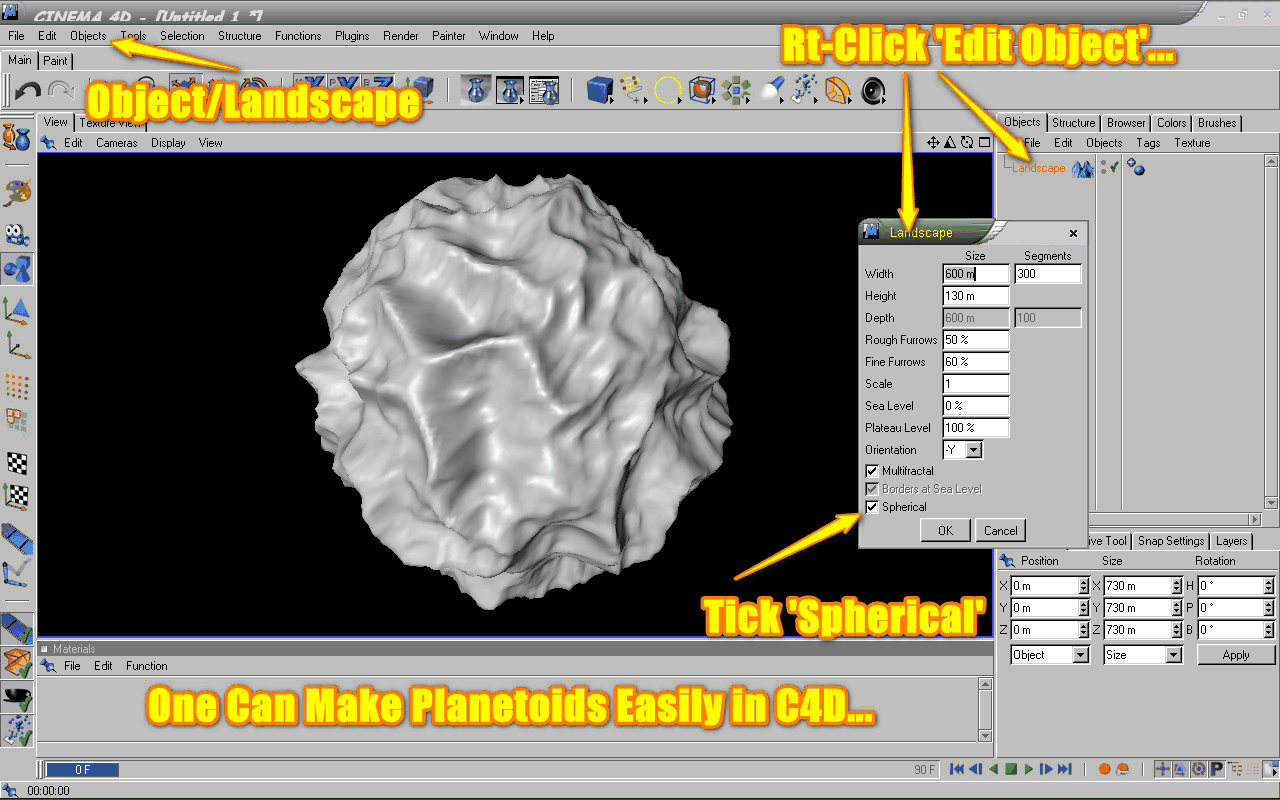Click the orange Record keyframe button
The image size is (1280, 800).
point(1105,769)
